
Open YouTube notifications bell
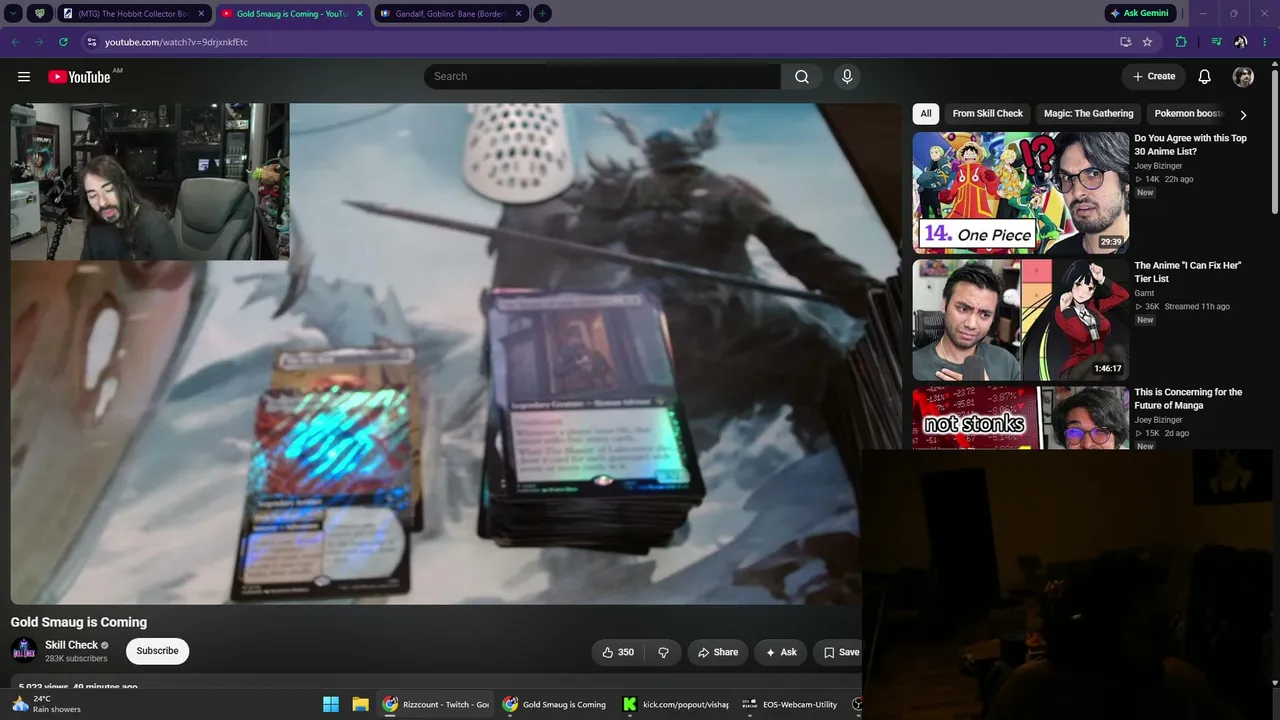[1205, 77]
